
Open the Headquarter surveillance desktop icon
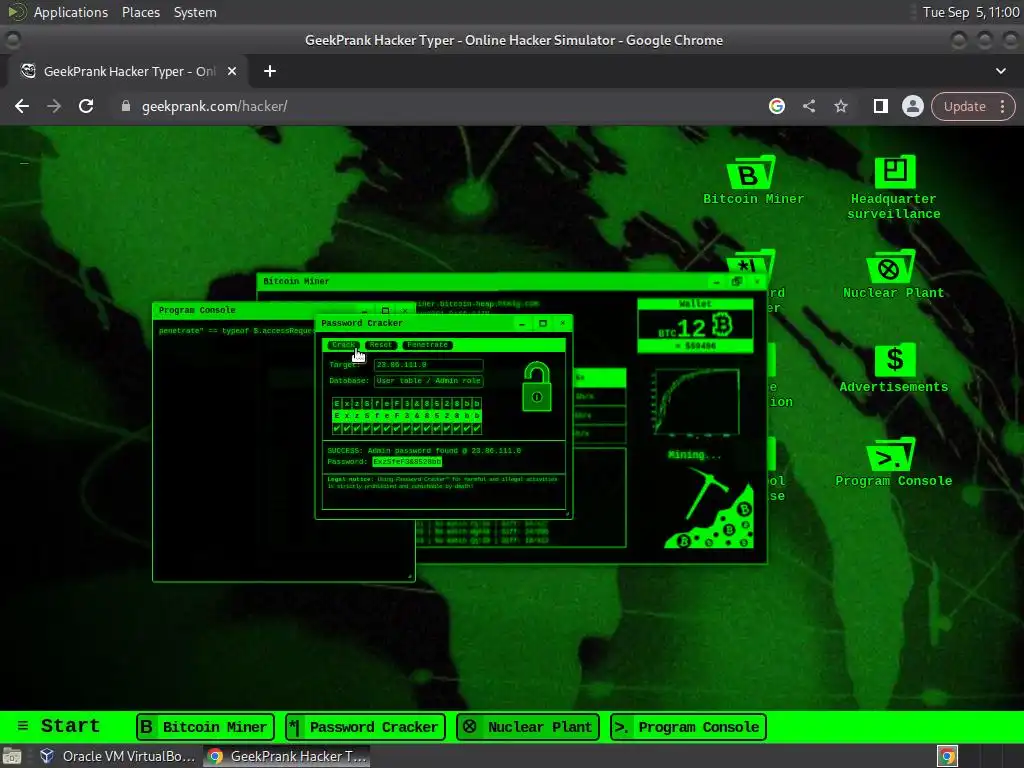(893, 187)
